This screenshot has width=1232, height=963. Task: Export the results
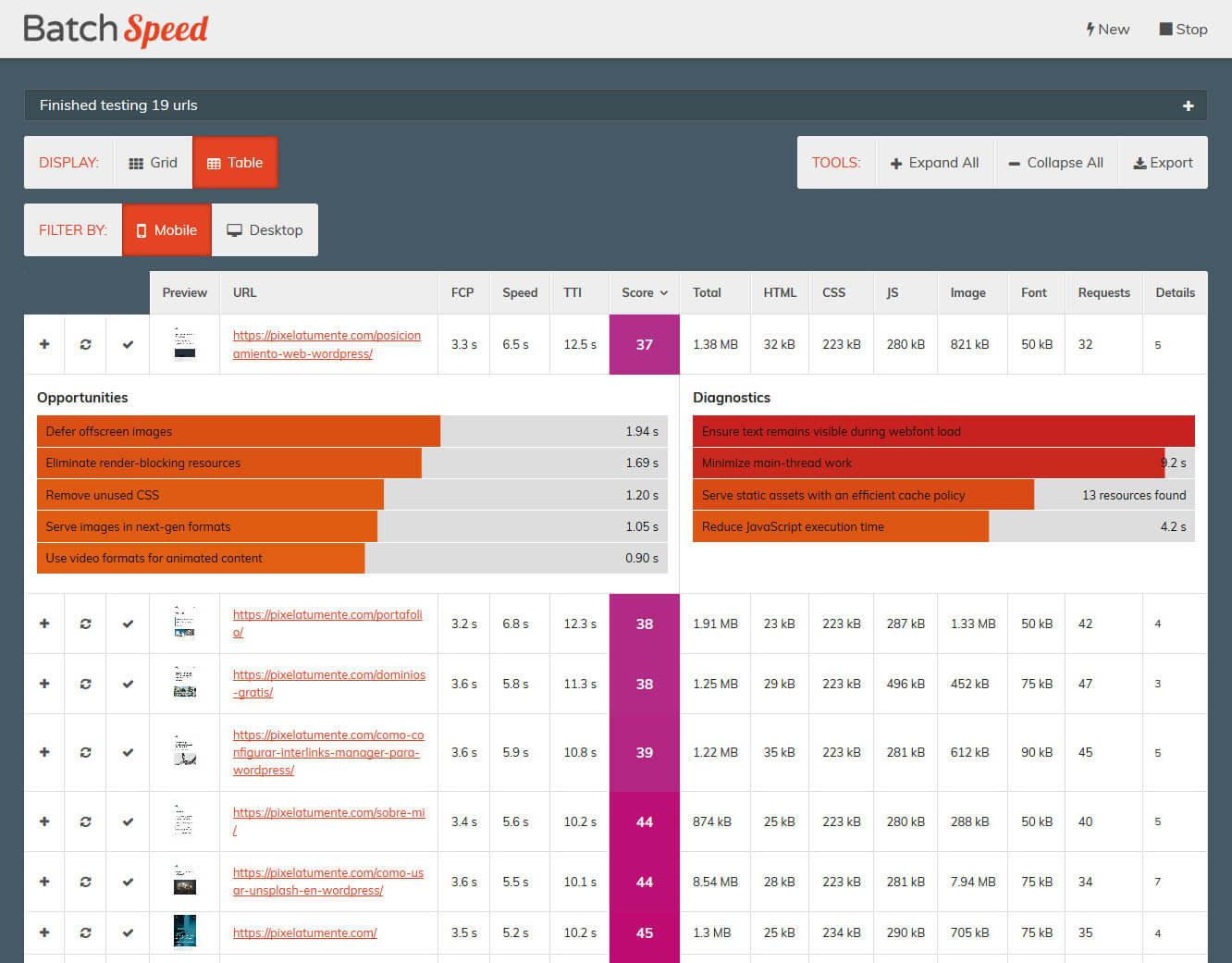click(1164, 163)
